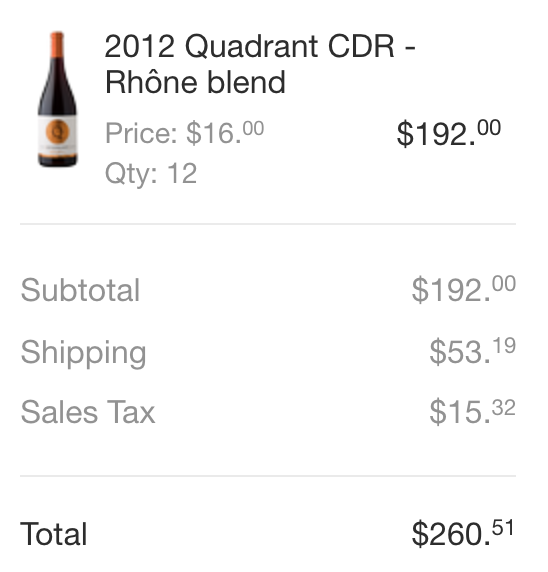Open the wine bottle product thumbnail
The image size is (548, 572).
(58, 99)
